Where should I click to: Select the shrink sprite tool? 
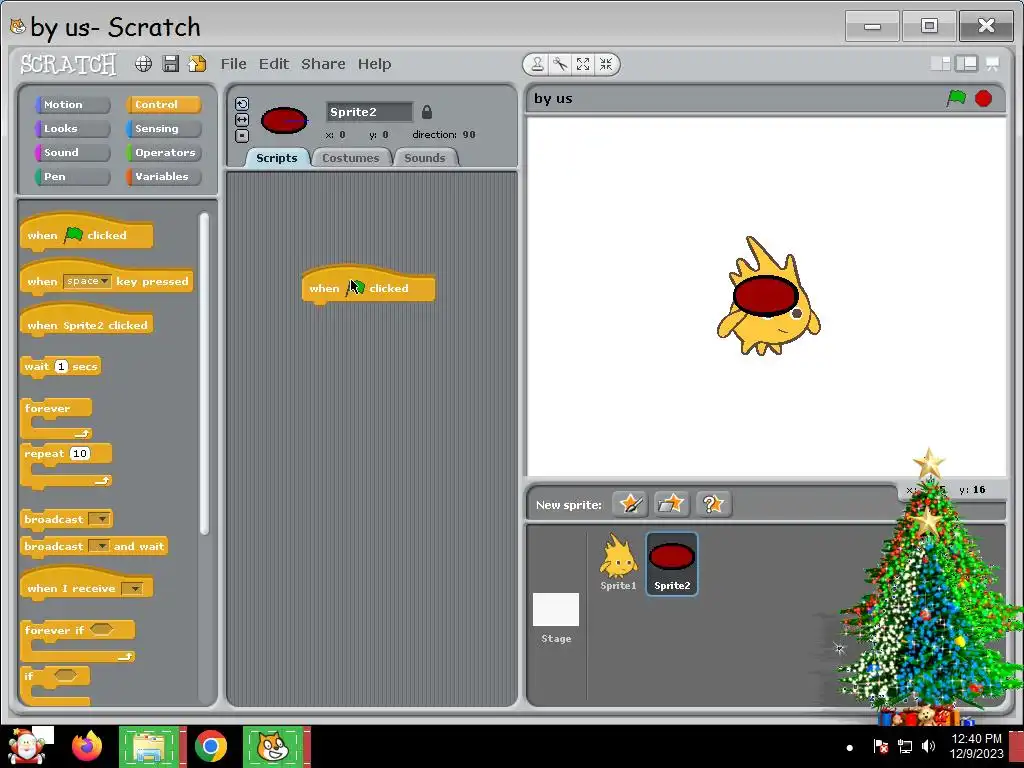pos(606,64)
